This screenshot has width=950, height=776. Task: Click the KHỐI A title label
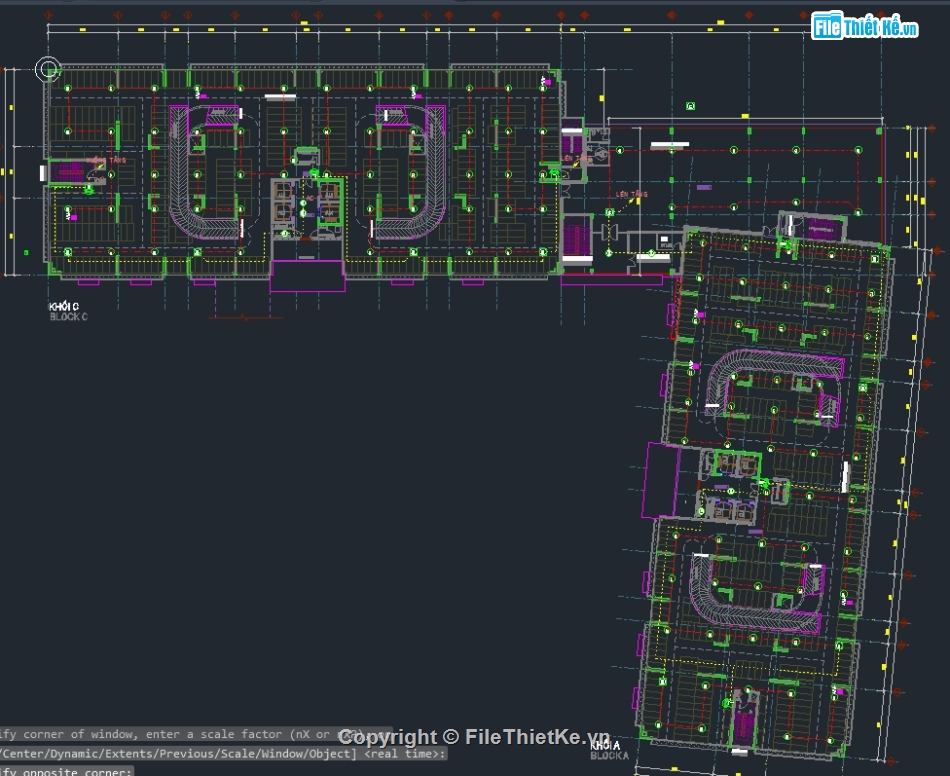(605, 745)
